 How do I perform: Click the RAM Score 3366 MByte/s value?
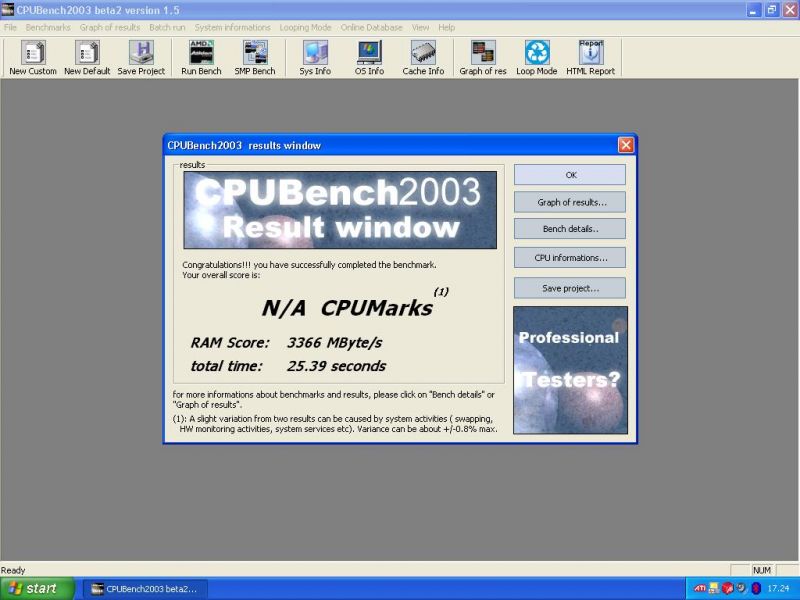[x=334, y=342]
